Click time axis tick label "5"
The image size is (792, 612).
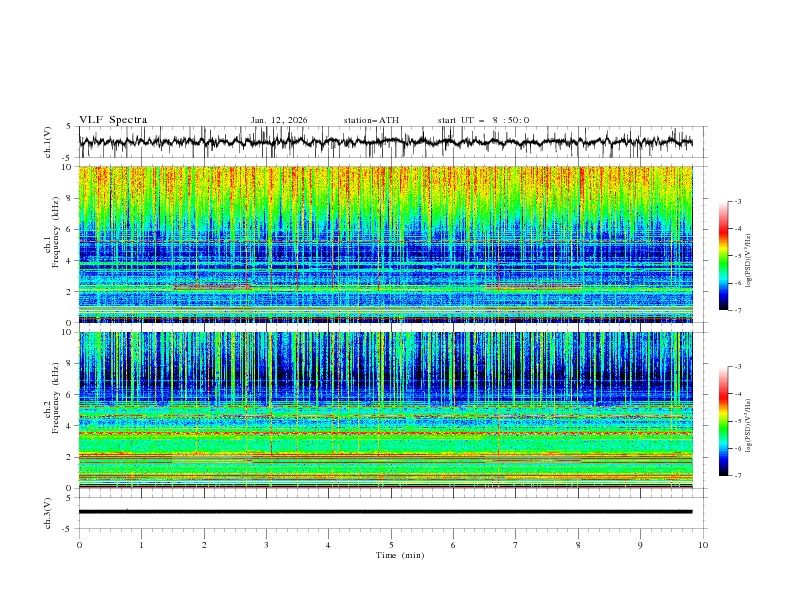391,545
